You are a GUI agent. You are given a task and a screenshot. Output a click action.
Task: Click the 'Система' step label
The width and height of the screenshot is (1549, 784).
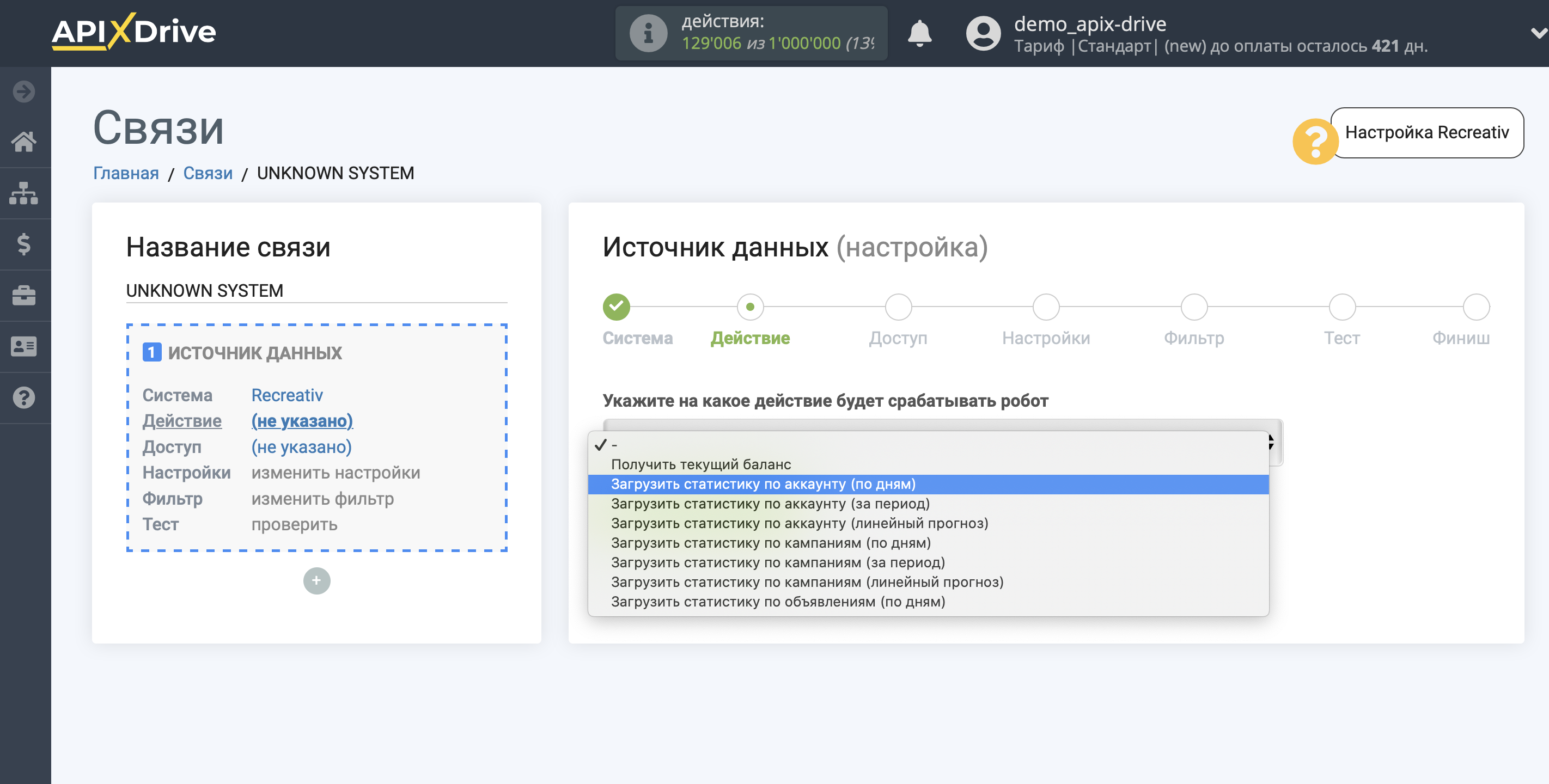[637, 338]
